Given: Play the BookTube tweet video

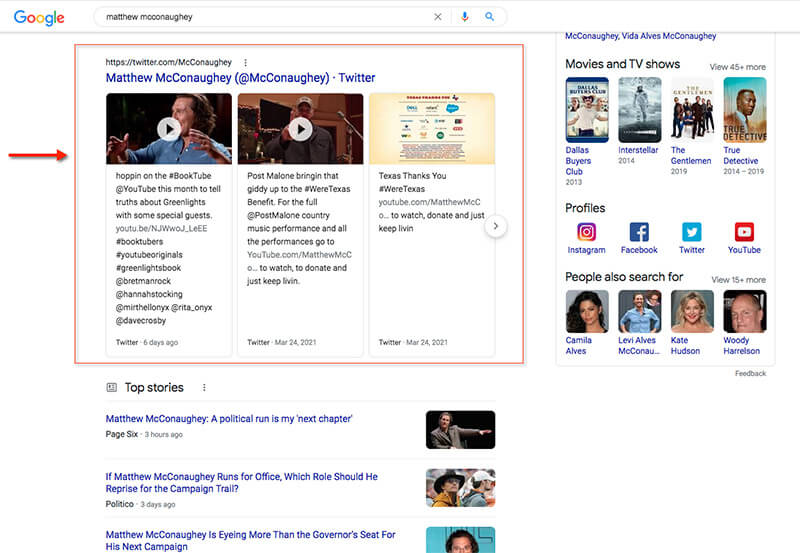Looking at the screenshot, I should 169,129.
